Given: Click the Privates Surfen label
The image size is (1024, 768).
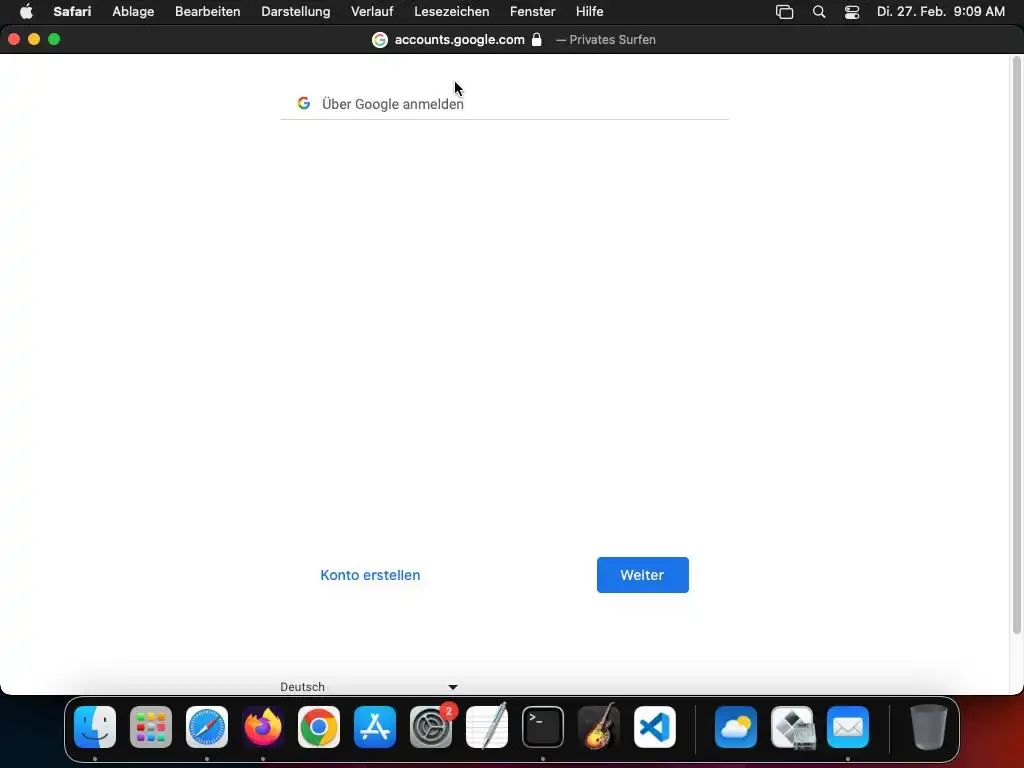Looking at the screenshot, I should (613, 40).
